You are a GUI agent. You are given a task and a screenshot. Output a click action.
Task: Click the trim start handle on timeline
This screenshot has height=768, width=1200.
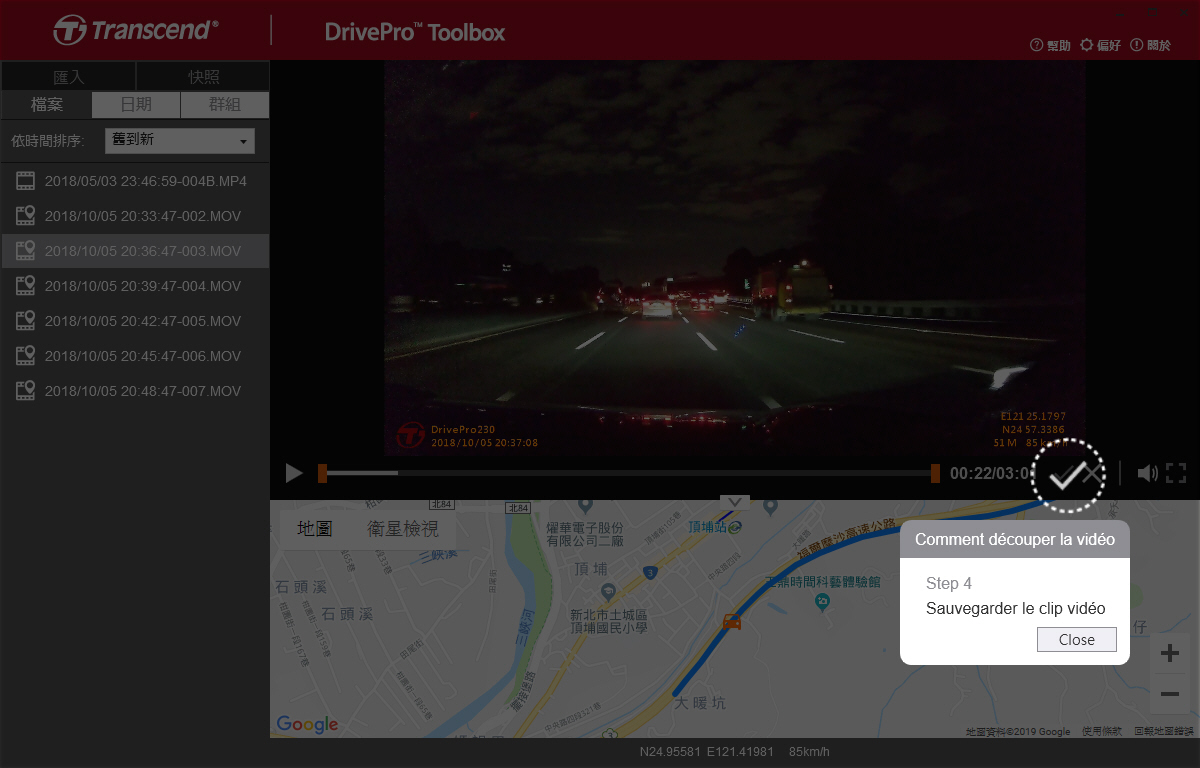click(x=322, y=473)
